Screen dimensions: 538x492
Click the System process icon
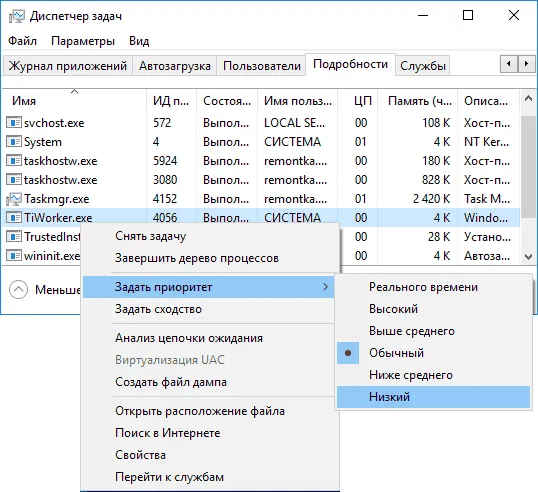pos(14,142)
